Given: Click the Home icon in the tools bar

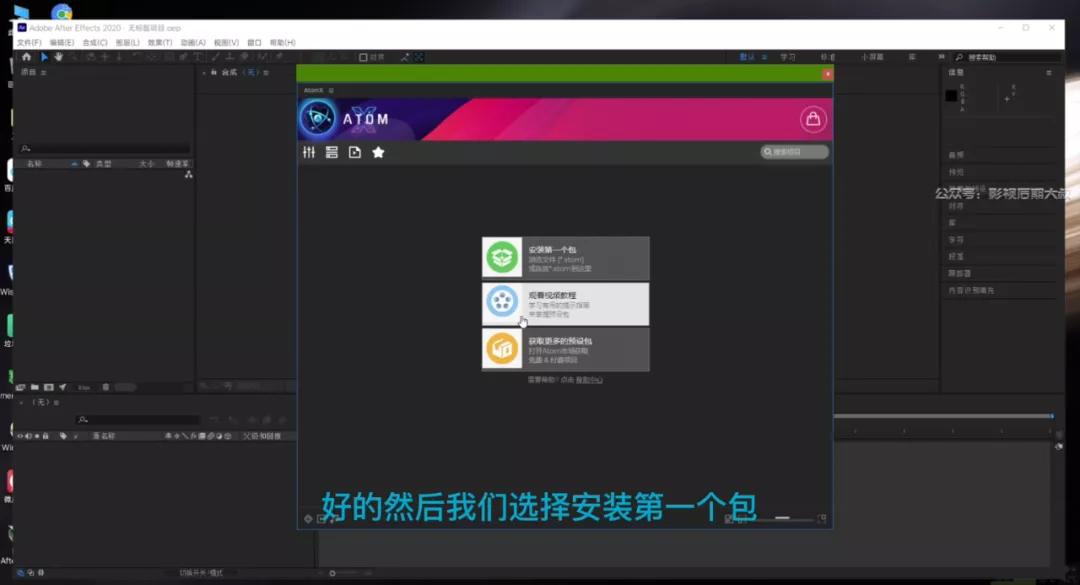Looking at the screenshot, I should (28, 57).
